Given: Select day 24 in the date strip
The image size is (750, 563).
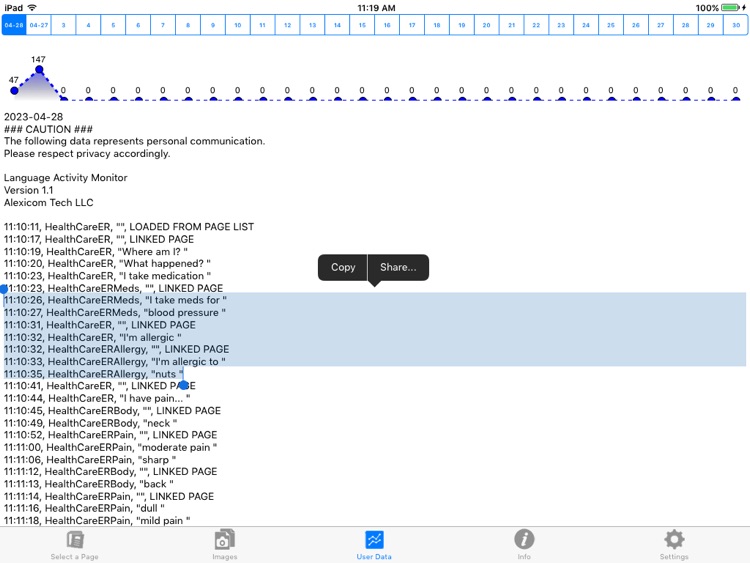Looking at the screenshot, I should 586,25.
